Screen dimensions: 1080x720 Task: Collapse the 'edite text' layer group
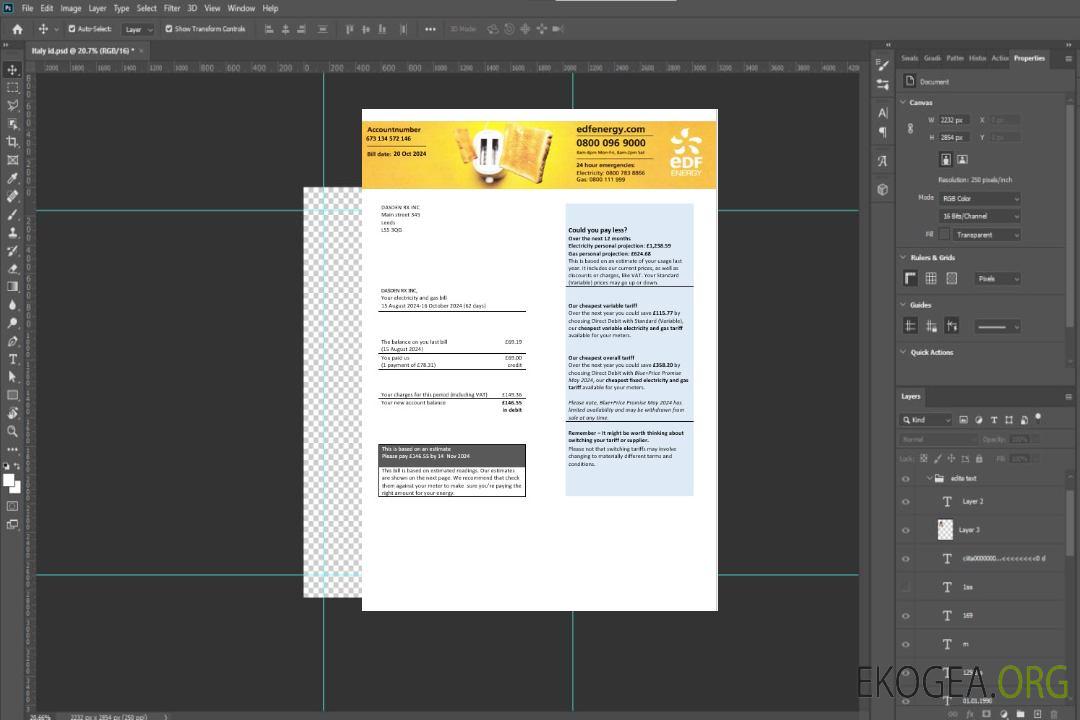pyautogui.click(x=928, y=478)
